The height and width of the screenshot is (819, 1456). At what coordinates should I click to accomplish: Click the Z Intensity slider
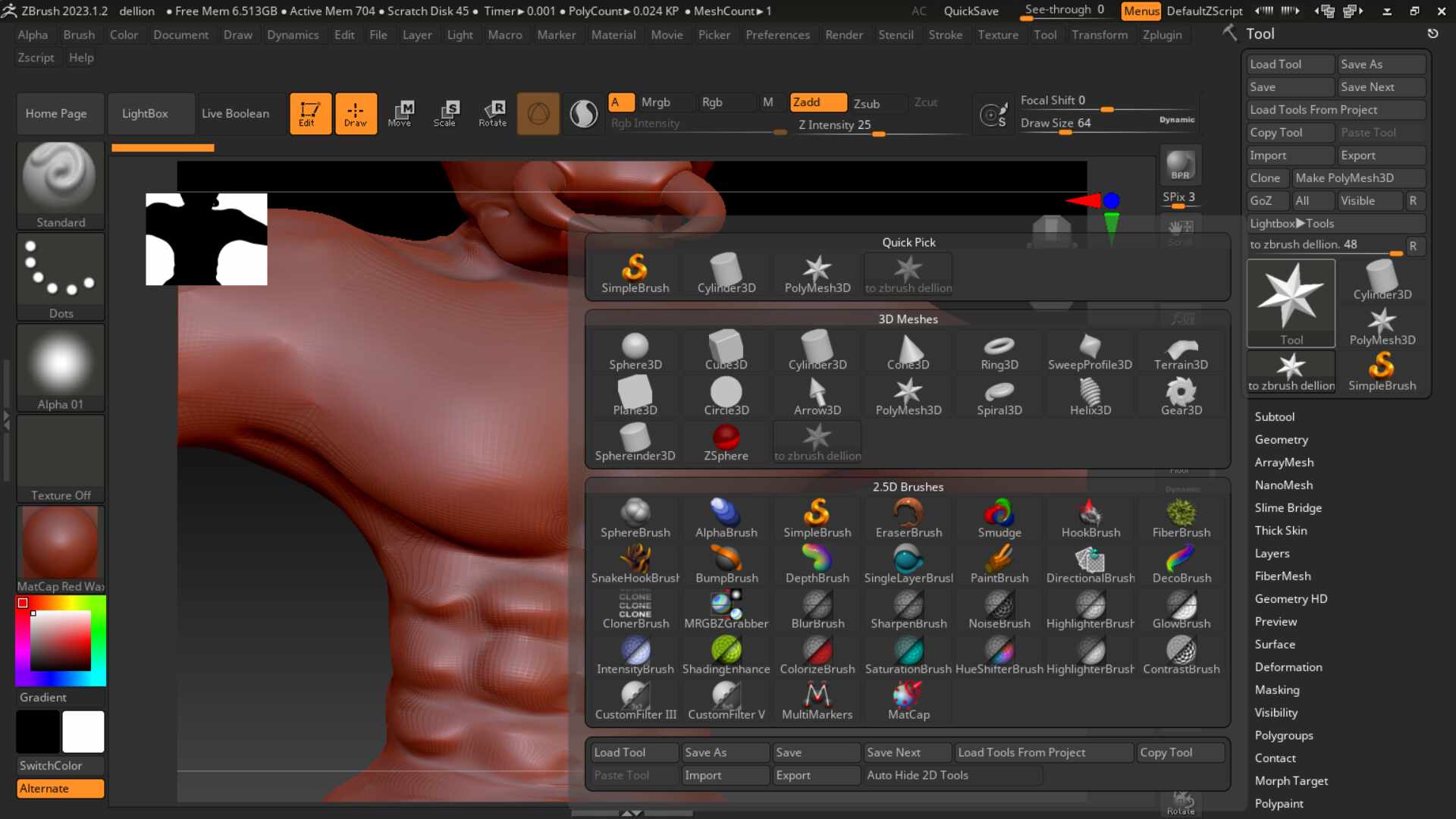click(x=834, y=125)
